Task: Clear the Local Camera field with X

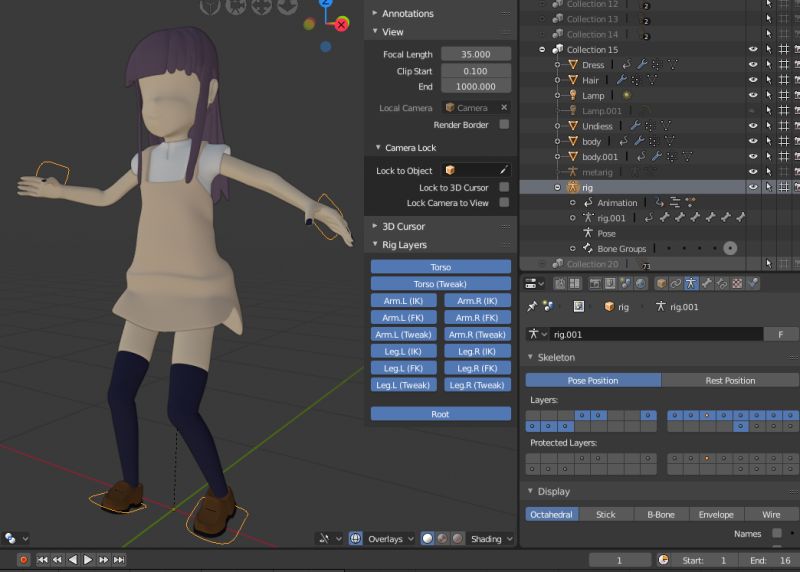Action: [x=504, y=107]
